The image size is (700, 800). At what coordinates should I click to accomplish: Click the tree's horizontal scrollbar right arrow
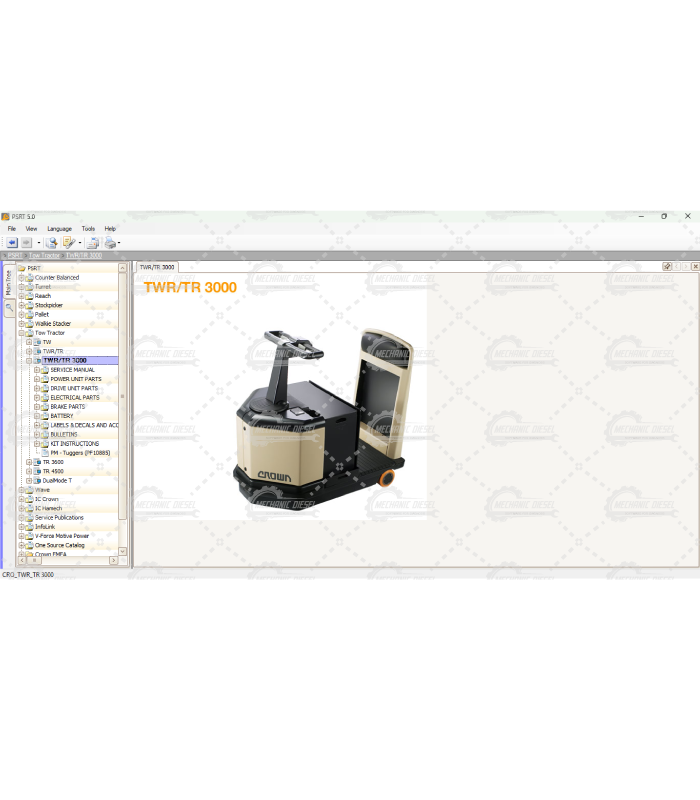pos(113,560)
